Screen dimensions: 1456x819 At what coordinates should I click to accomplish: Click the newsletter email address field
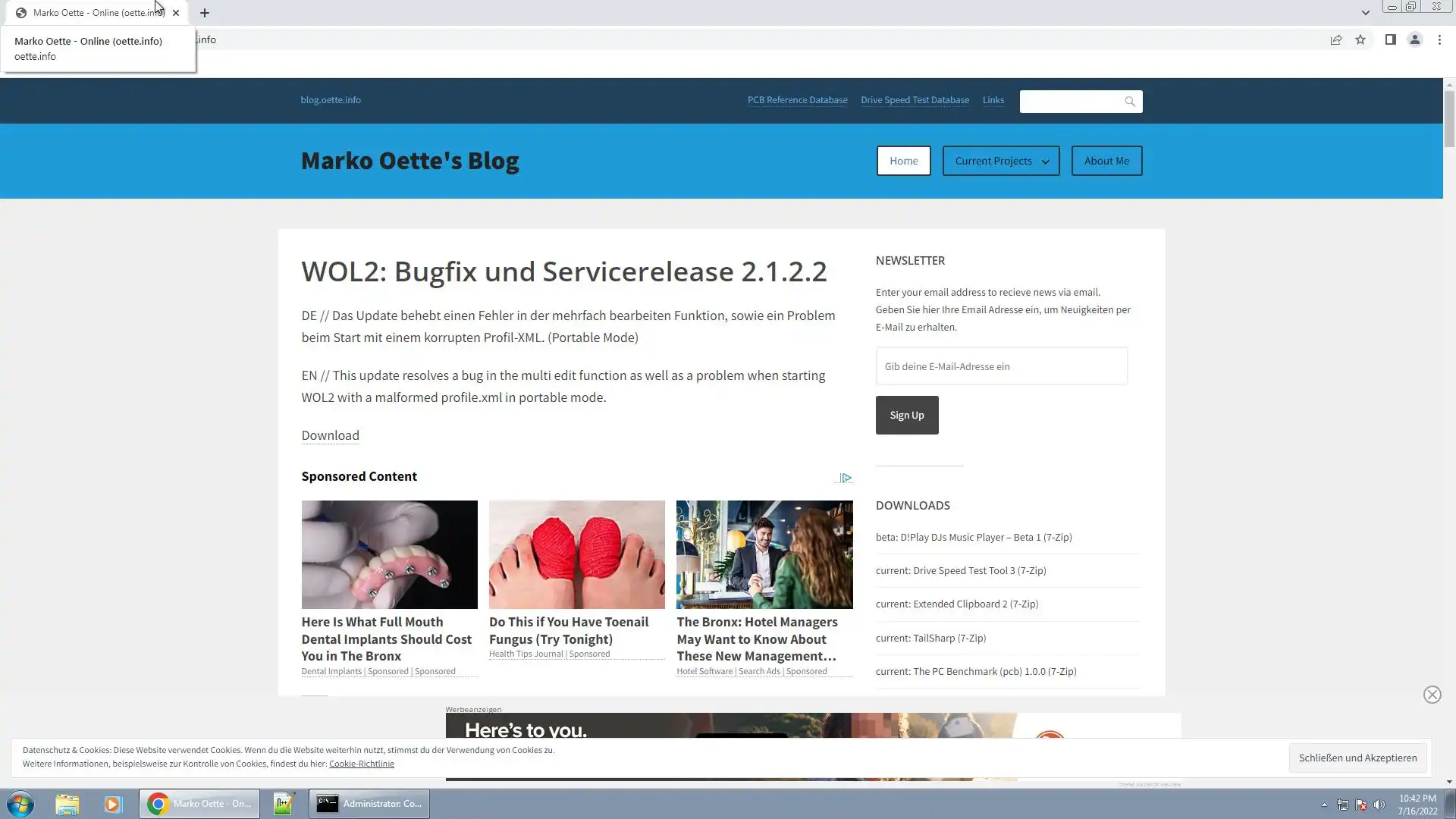[1001, 366]
